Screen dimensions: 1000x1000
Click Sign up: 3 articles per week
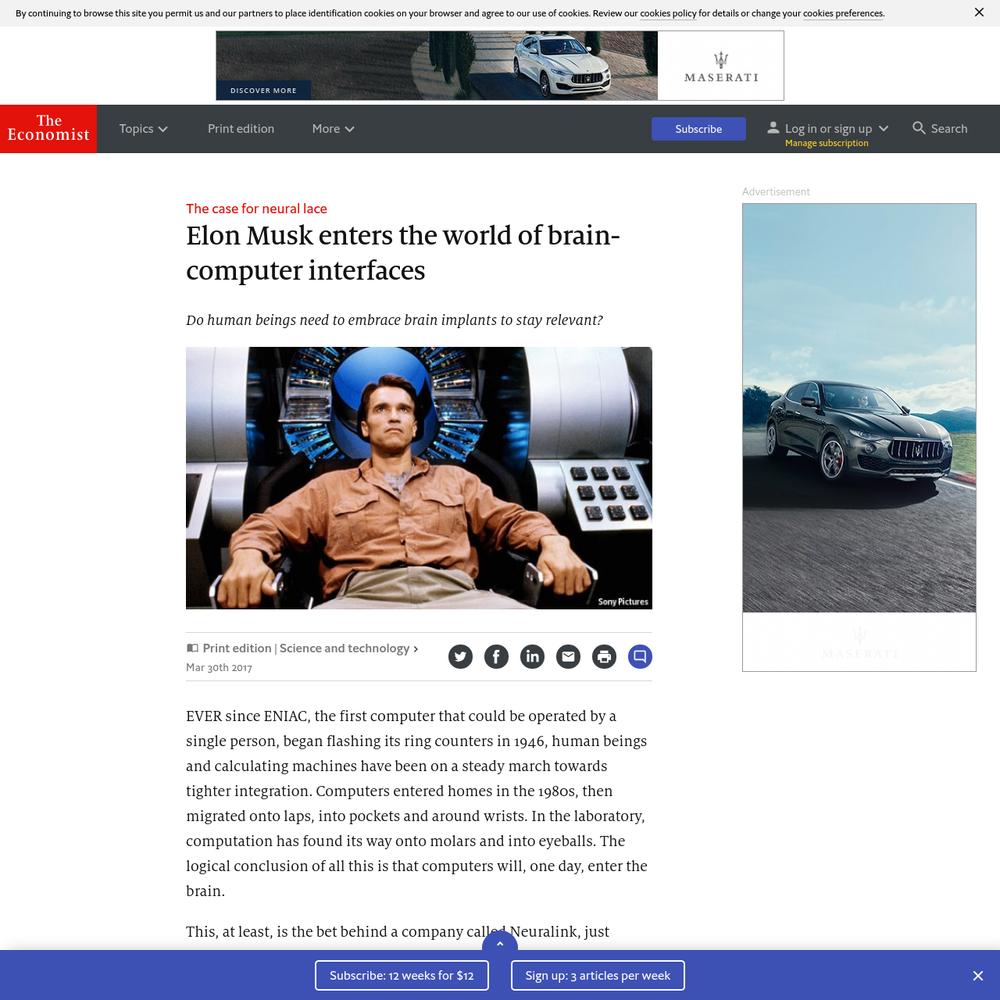(x=598, y=976)
